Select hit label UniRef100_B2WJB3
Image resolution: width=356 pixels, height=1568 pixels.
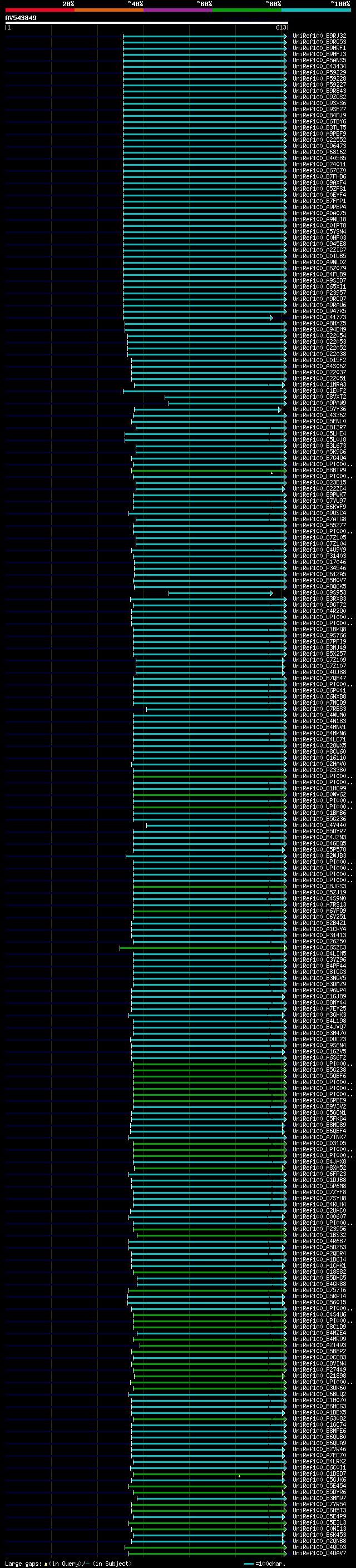(319, 856)
